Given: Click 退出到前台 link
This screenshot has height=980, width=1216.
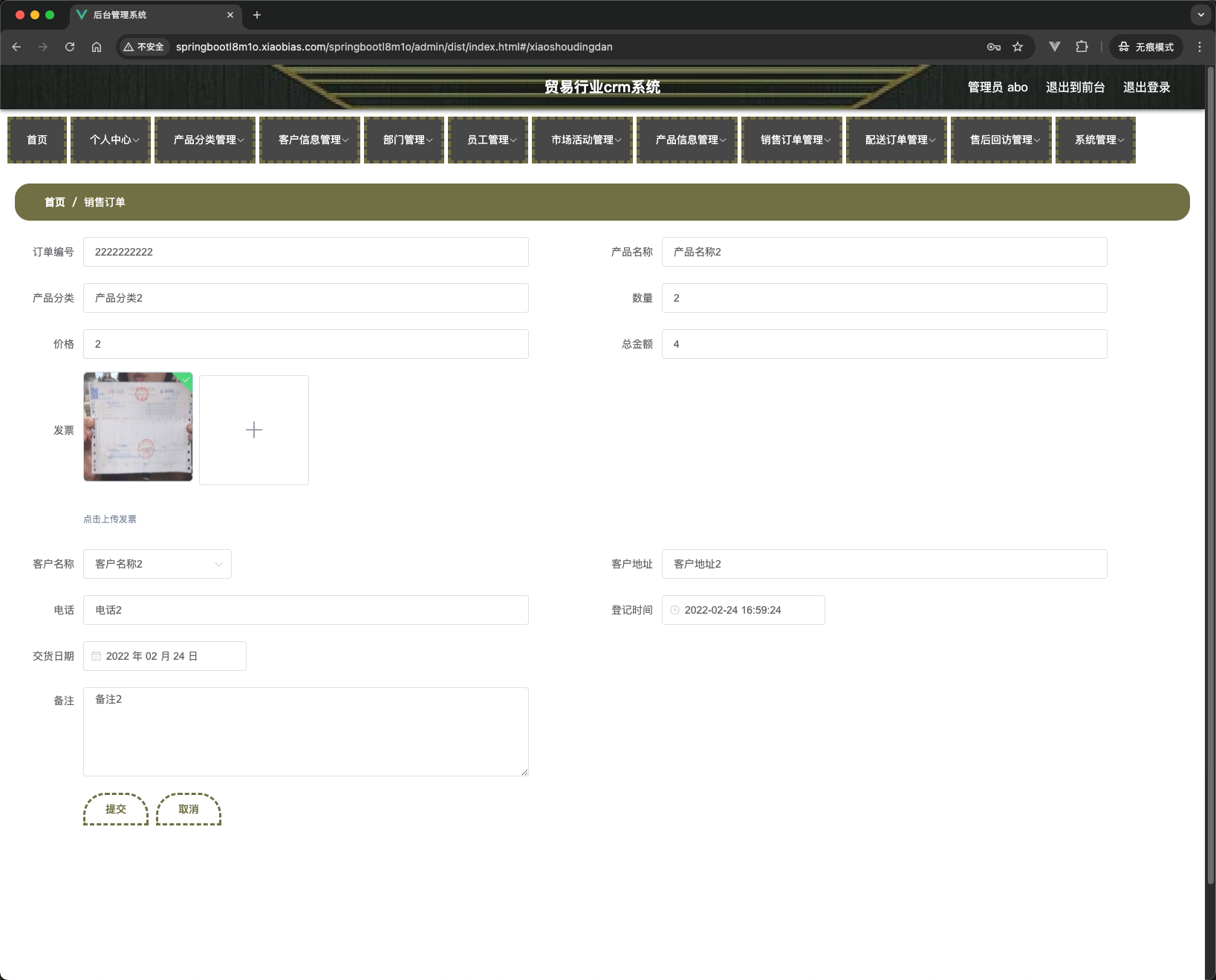Looking at the screenshot, I should click(x=1075, y=87).
